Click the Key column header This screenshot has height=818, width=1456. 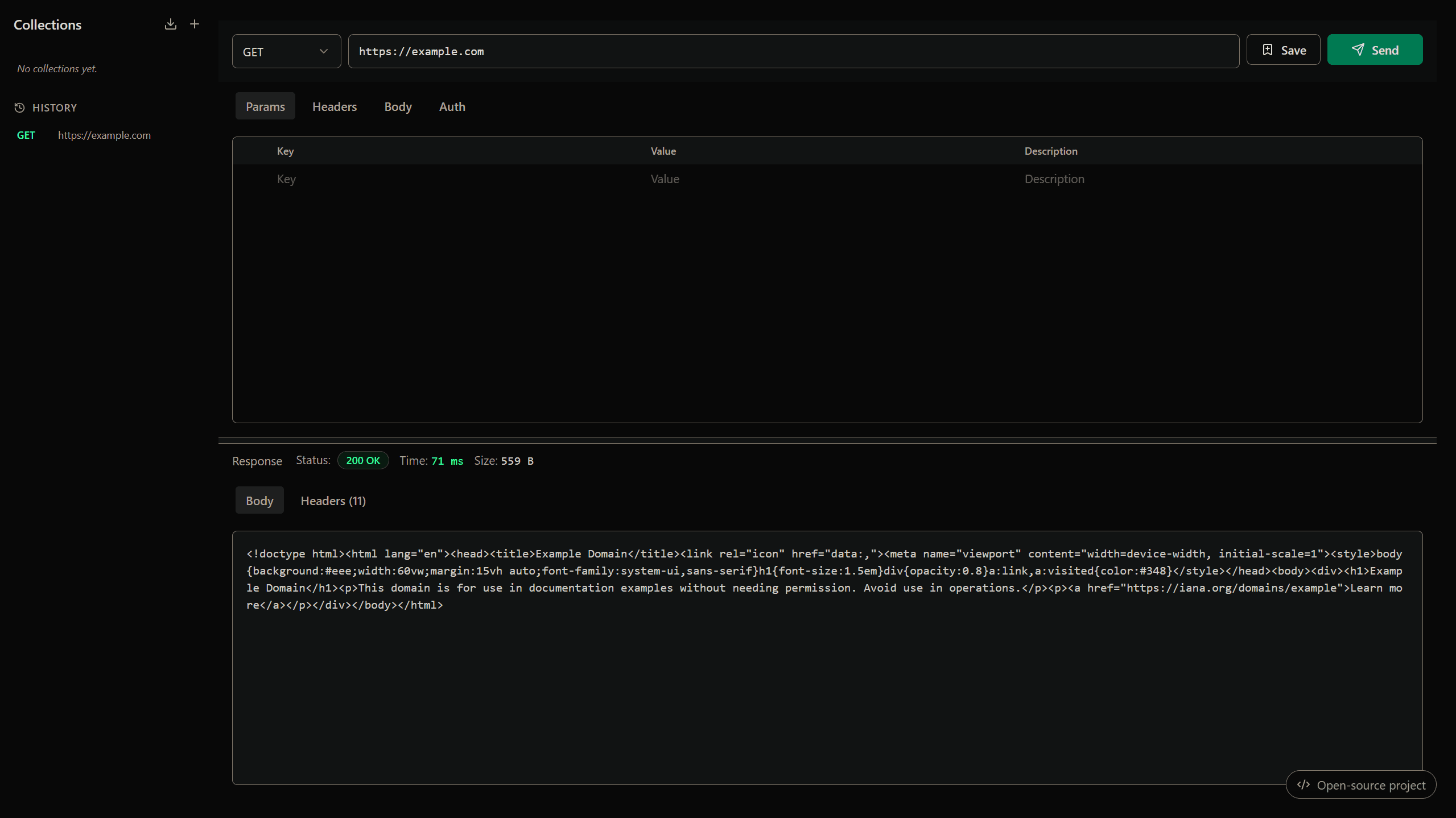(285, 151)
